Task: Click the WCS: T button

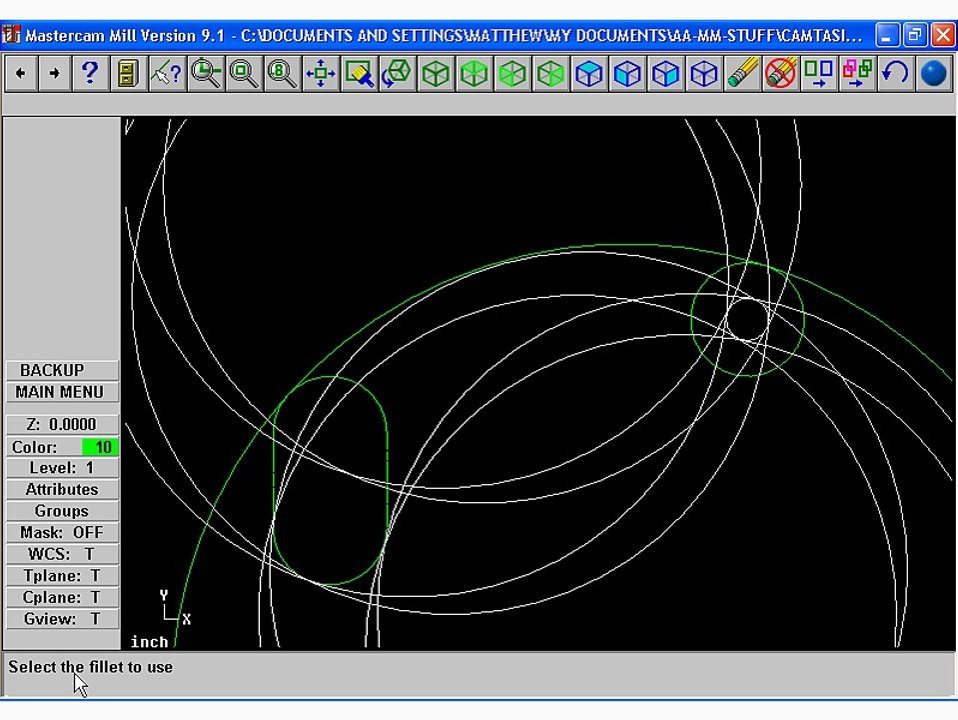Action: pos(62,554)
